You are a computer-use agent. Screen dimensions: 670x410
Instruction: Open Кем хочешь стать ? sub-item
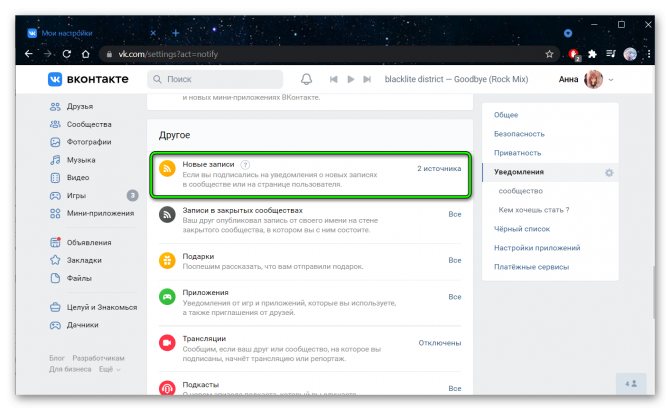pos(534,210)
